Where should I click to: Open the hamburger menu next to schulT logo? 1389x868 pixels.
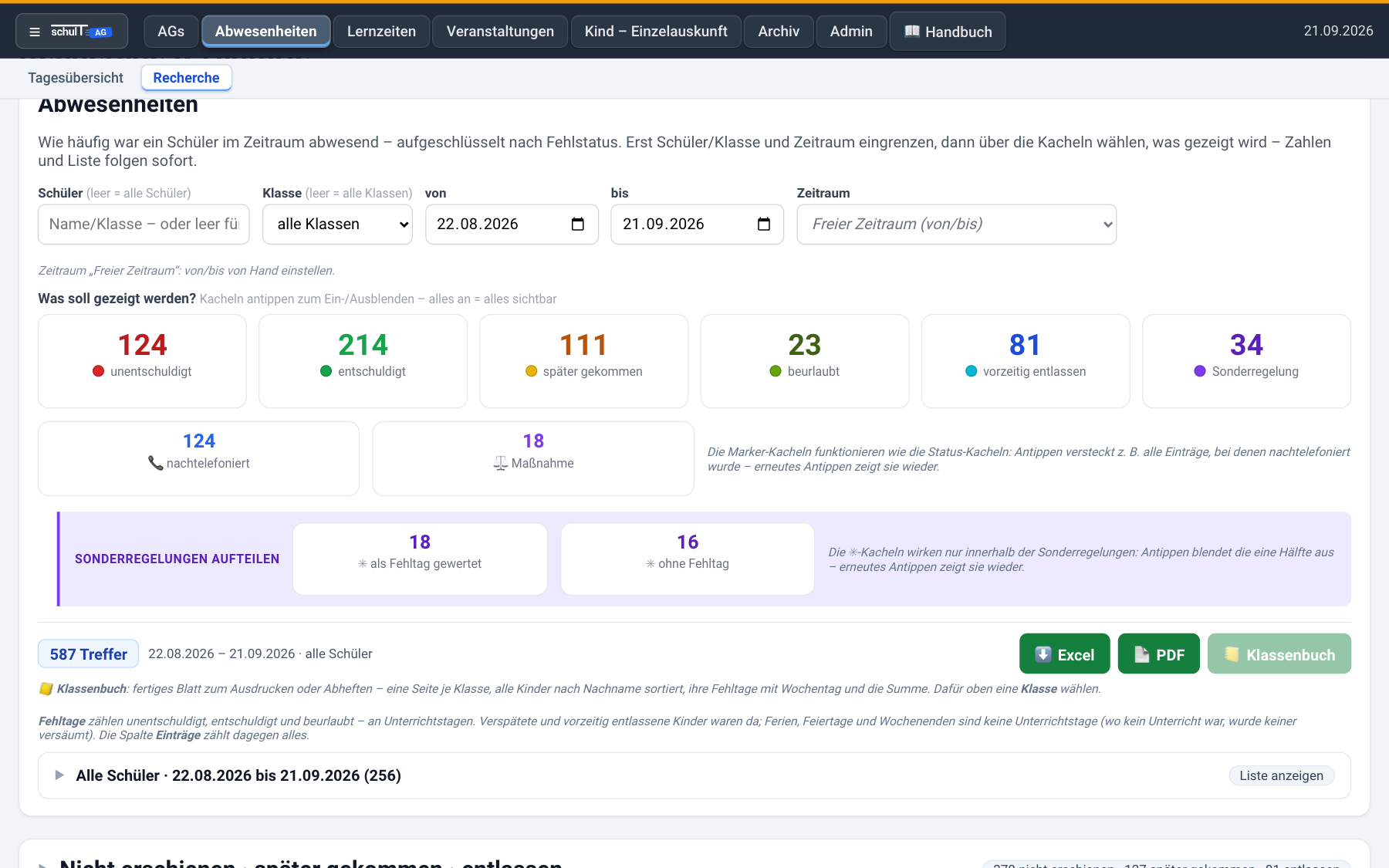pos(34,32)
